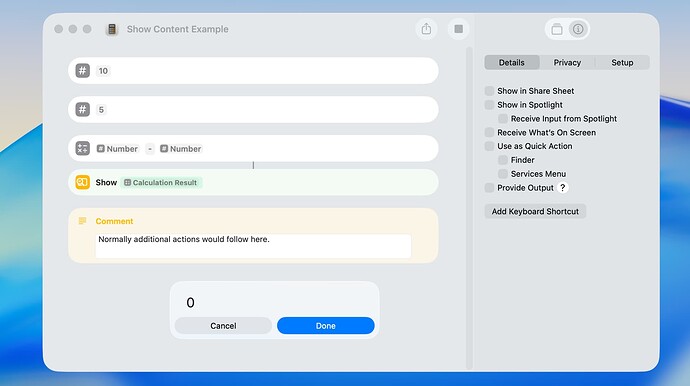
Task: Click Done in the result dialog
Action: point(326,326)
